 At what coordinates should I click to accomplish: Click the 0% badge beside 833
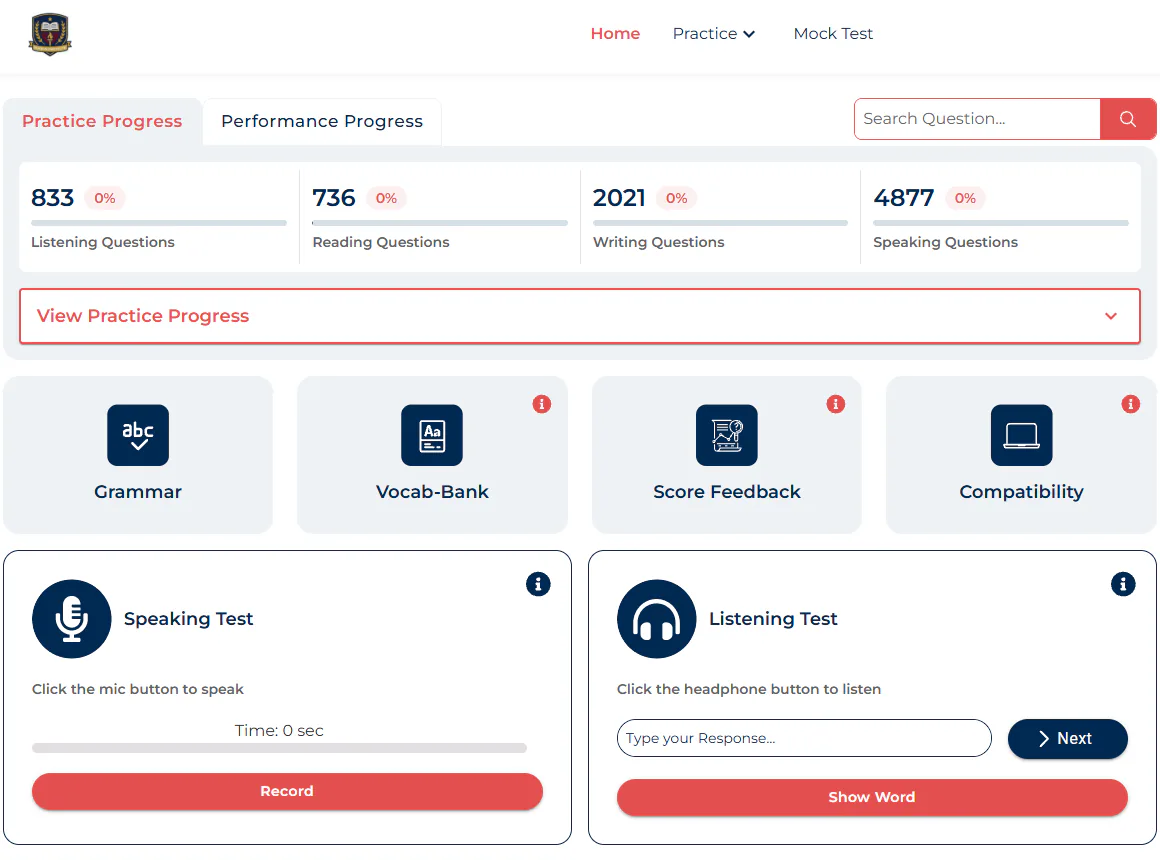[x=104, y=198]
